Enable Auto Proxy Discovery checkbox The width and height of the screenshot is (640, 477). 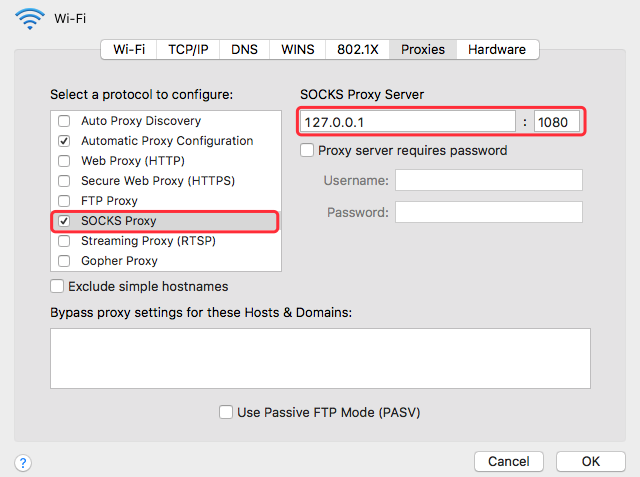pos(64,121)
